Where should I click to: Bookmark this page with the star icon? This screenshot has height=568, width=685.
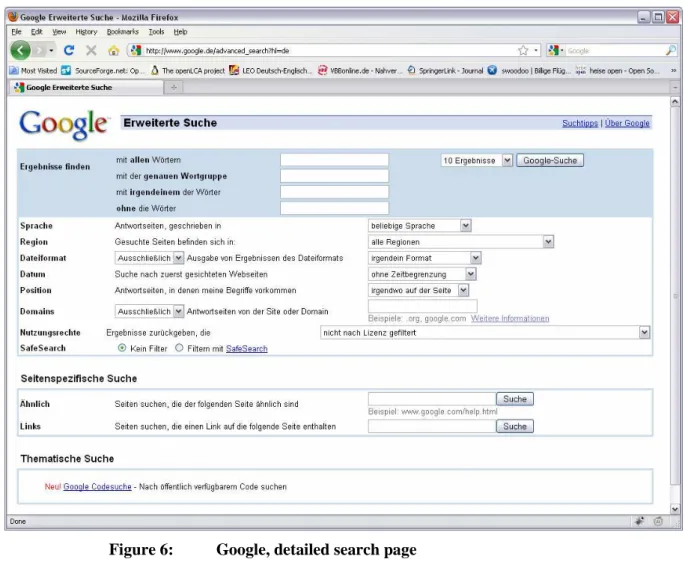[x=523, y=51]
